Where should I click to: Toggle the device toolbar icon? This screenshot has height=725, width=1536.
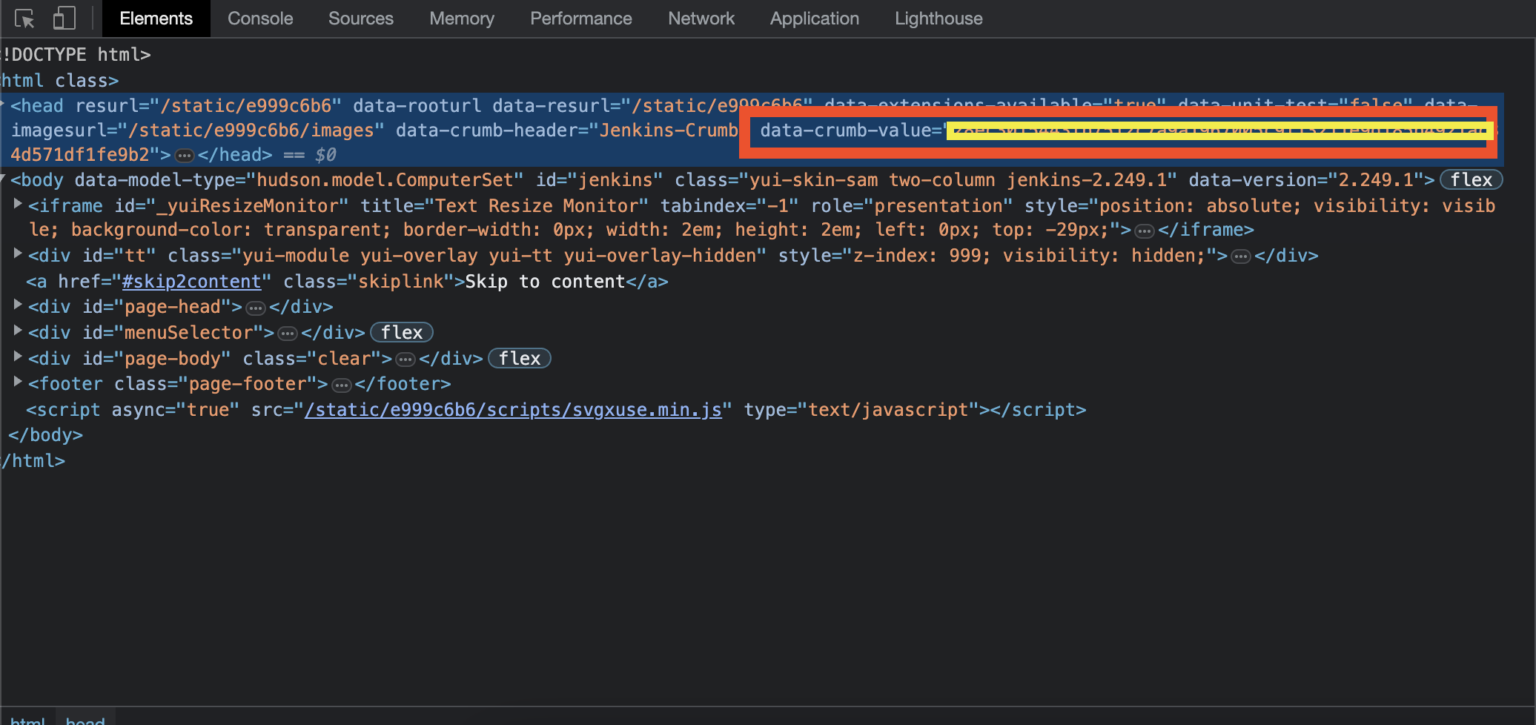click(64, 19)
